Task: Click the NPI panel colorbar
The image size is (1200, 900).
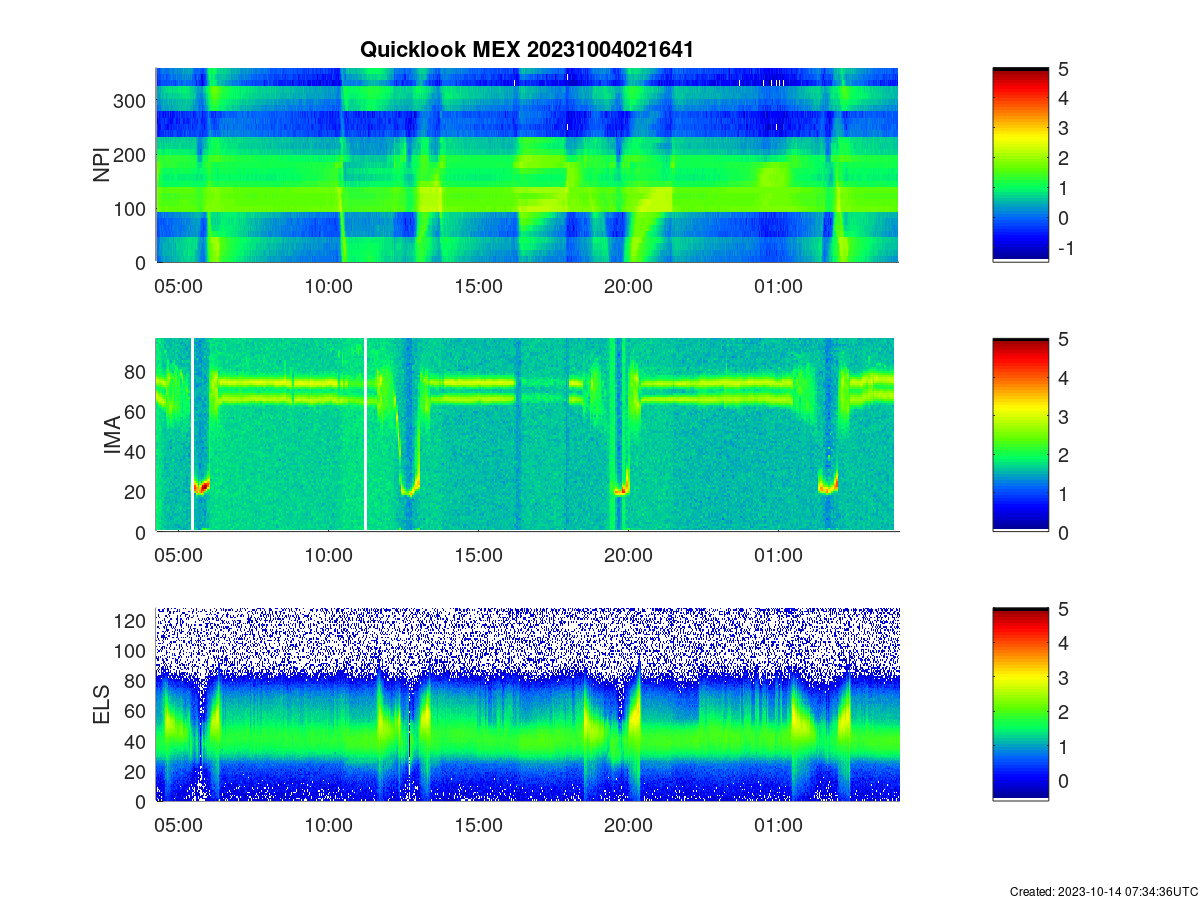Action: 1020,165
